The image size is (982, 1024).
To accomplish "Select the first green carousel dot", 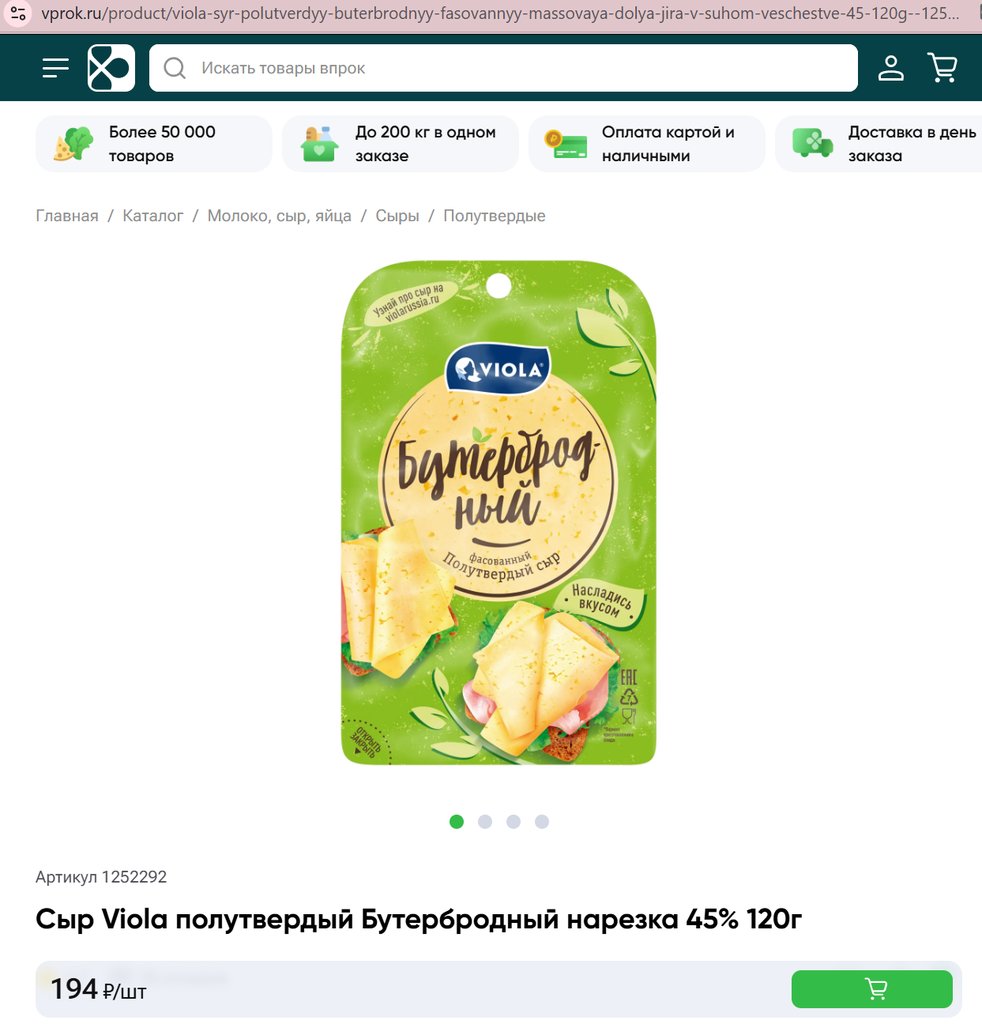I will coord(456,822).
